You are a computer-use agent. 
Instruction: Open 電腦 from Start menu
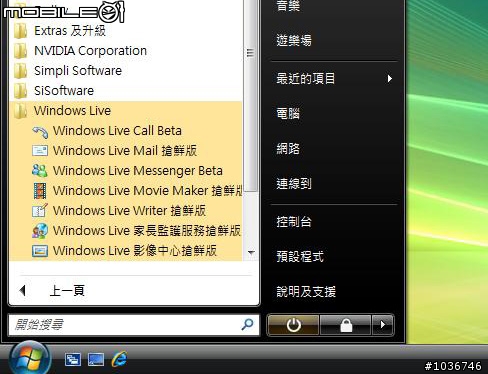click(288, 114)
